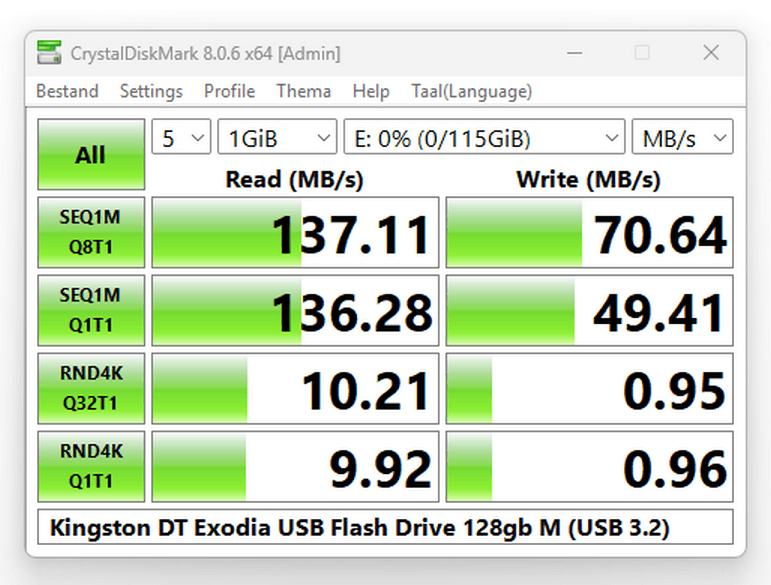Start the SEQ1M Q1T1 test
This screenshot has height=585, width=771.
pyautogui.click(x=91, y=311)
